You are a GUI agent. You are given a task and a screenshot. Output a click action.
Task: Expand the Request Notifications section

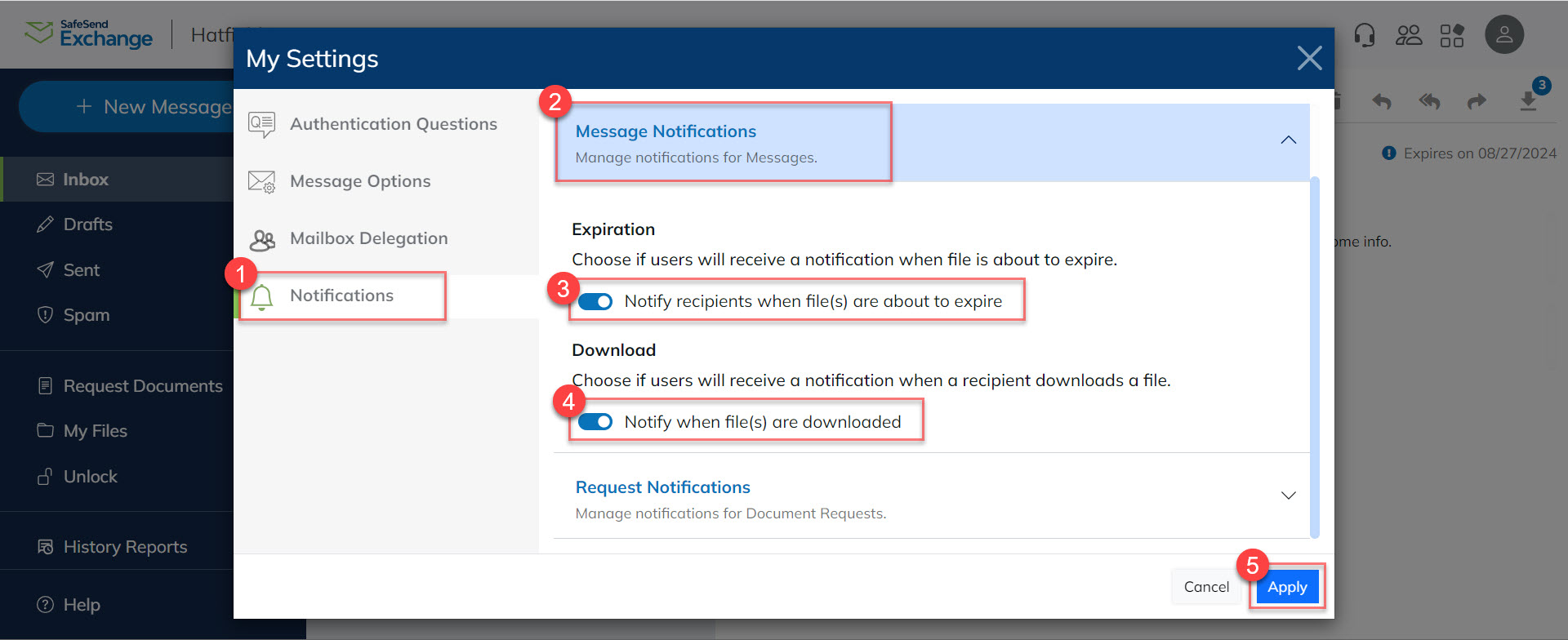[1288, 496]
